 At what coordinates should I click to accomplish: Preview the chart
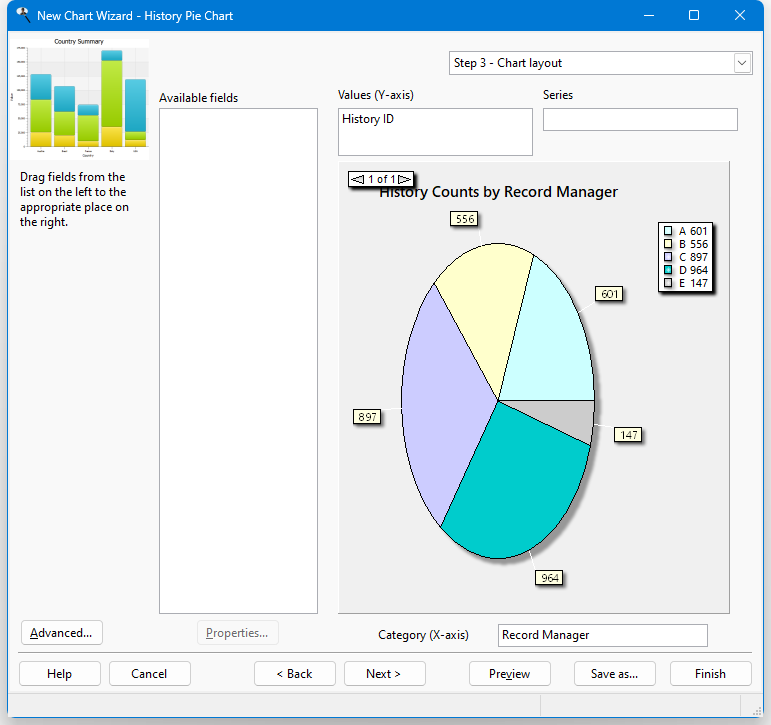pyautogui.click(x=509, y=674)
